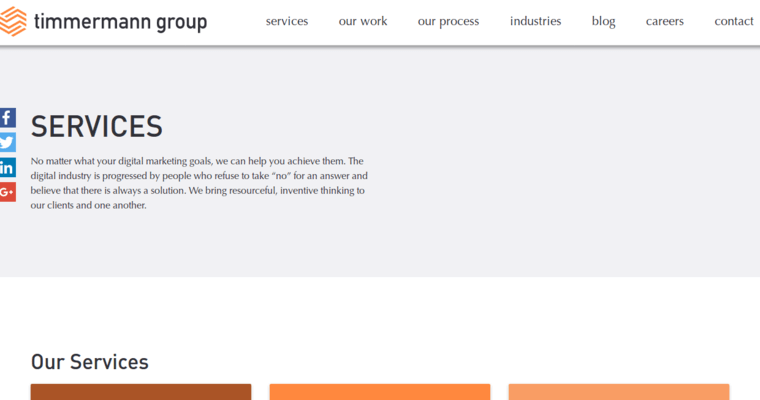Share page via LinkedIn icon
The image size is (760, 400).
tap(8, 167)
